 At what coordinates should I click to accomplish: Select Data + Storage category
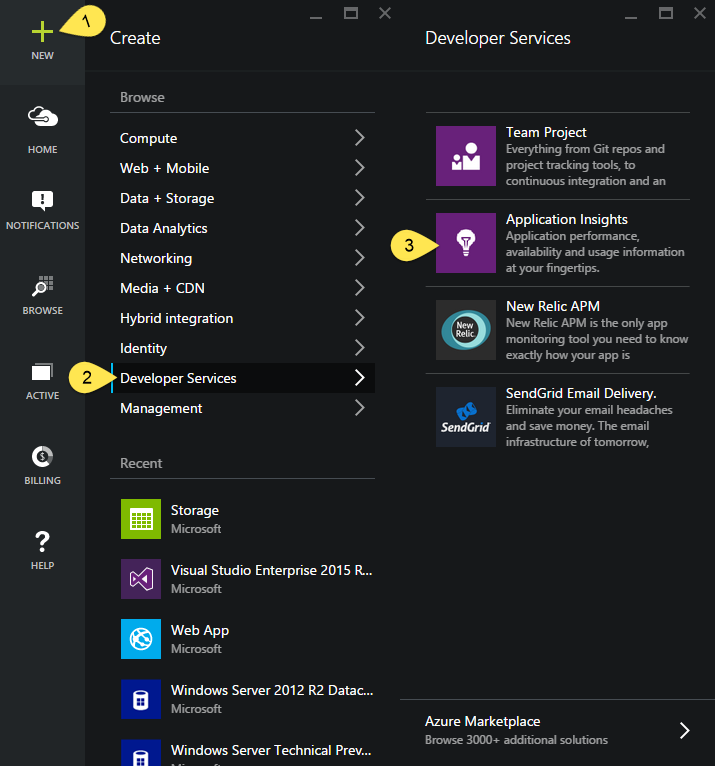click(167, 198)
